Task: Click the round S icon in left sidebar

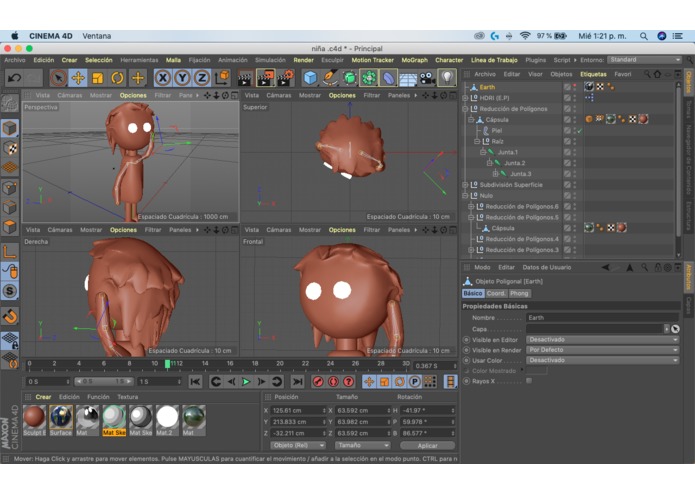Action: pyautogui.click(x=10, y=291)
